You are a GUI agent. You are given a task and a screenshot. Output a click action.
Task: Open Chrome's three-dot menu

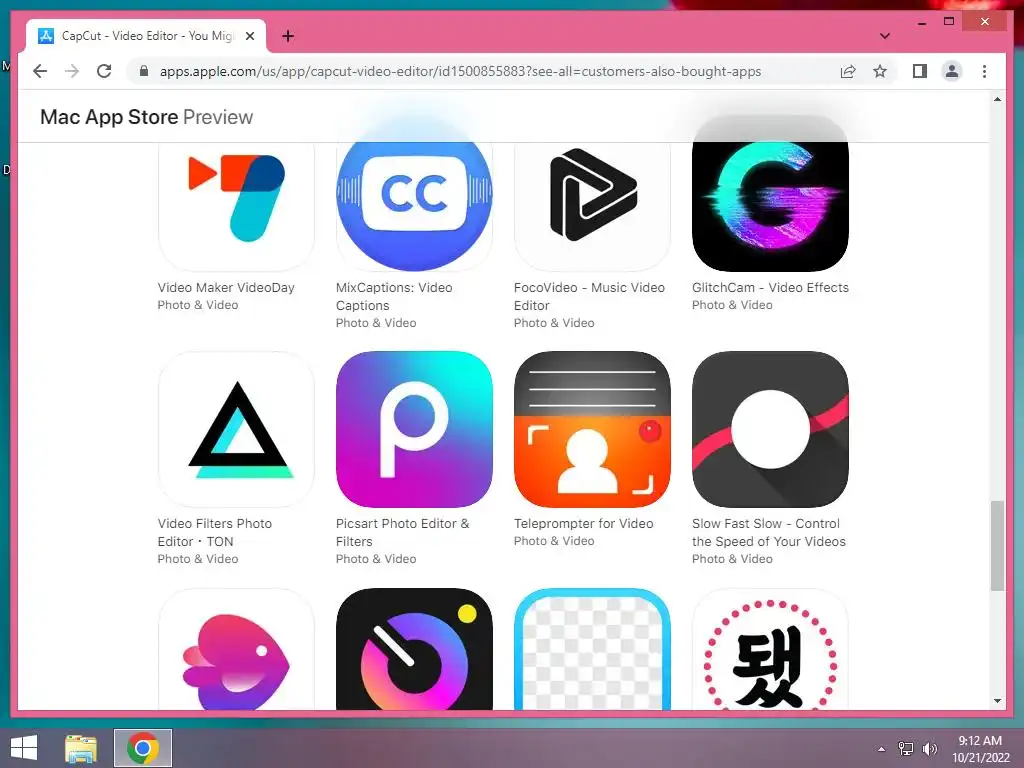point(984,71)
